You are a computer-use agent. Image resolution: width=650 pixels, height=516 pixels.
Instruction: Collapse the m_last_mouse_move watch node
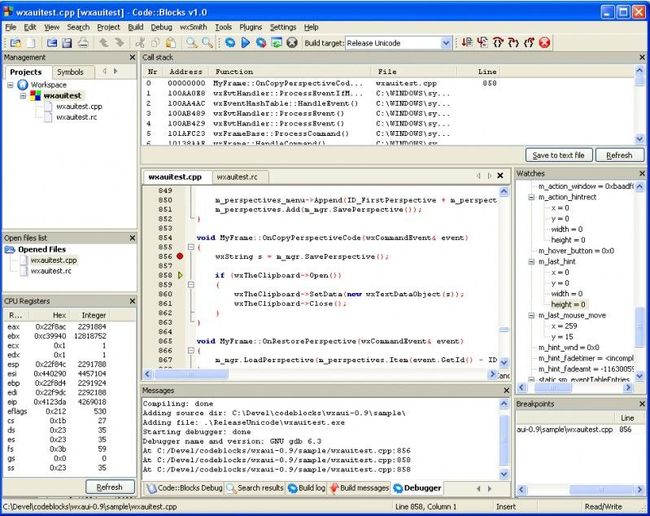point(531,316)
